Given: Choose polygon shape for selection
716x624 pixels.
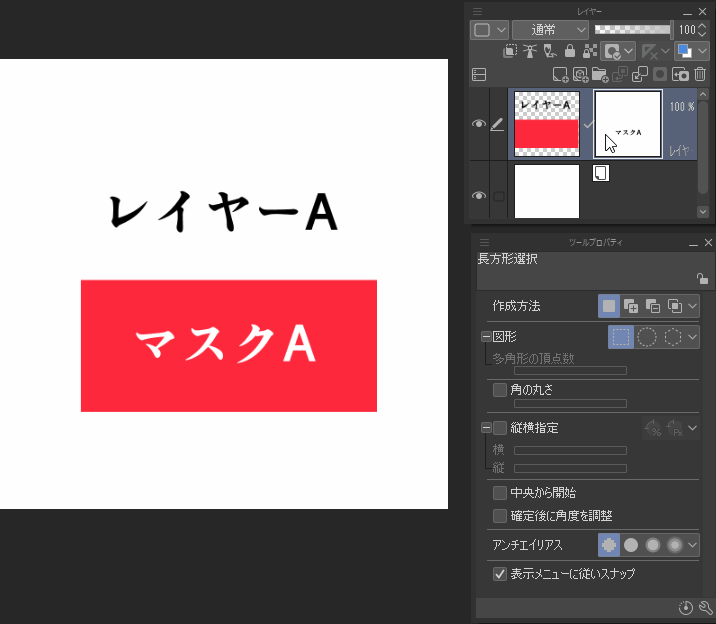Looking at the screenshot, I should tap(673, 337).
